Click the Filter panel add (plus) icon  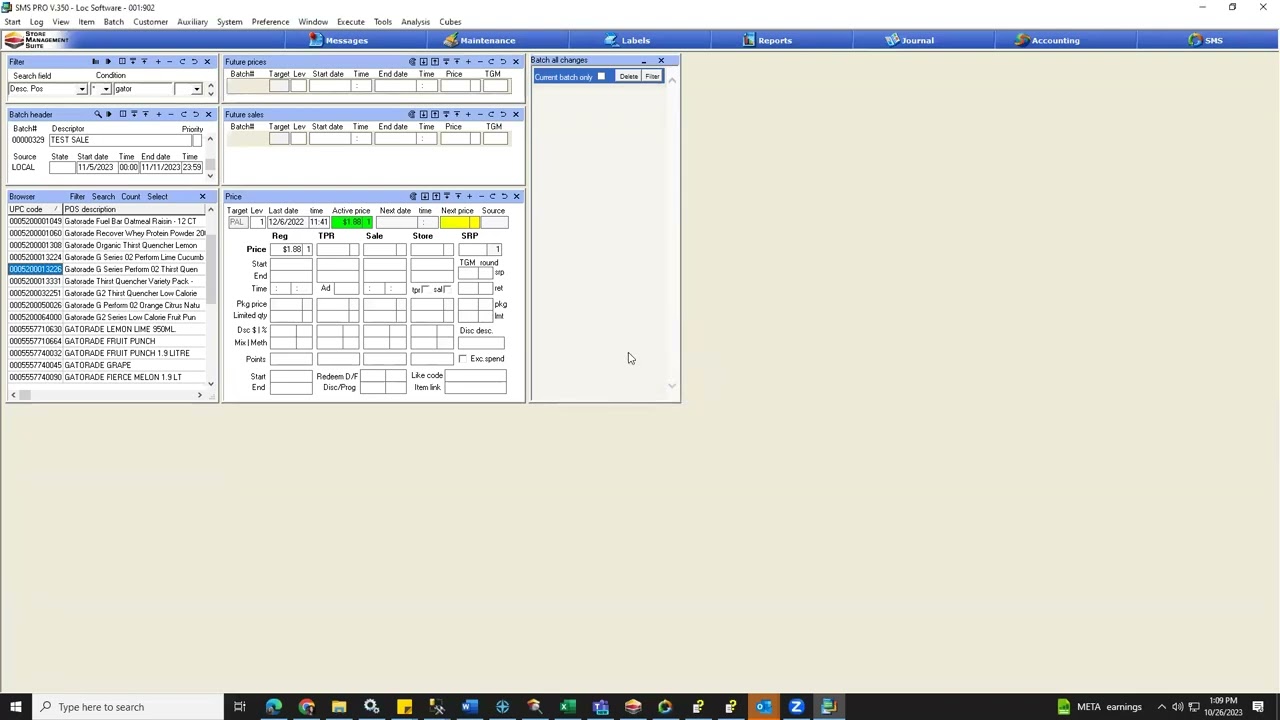point(157,62)
